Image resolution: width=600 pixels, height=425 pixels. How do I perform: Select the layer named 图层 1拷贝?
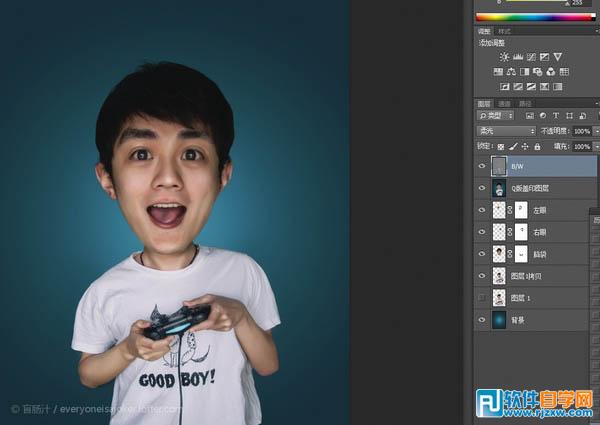[526, 276]
